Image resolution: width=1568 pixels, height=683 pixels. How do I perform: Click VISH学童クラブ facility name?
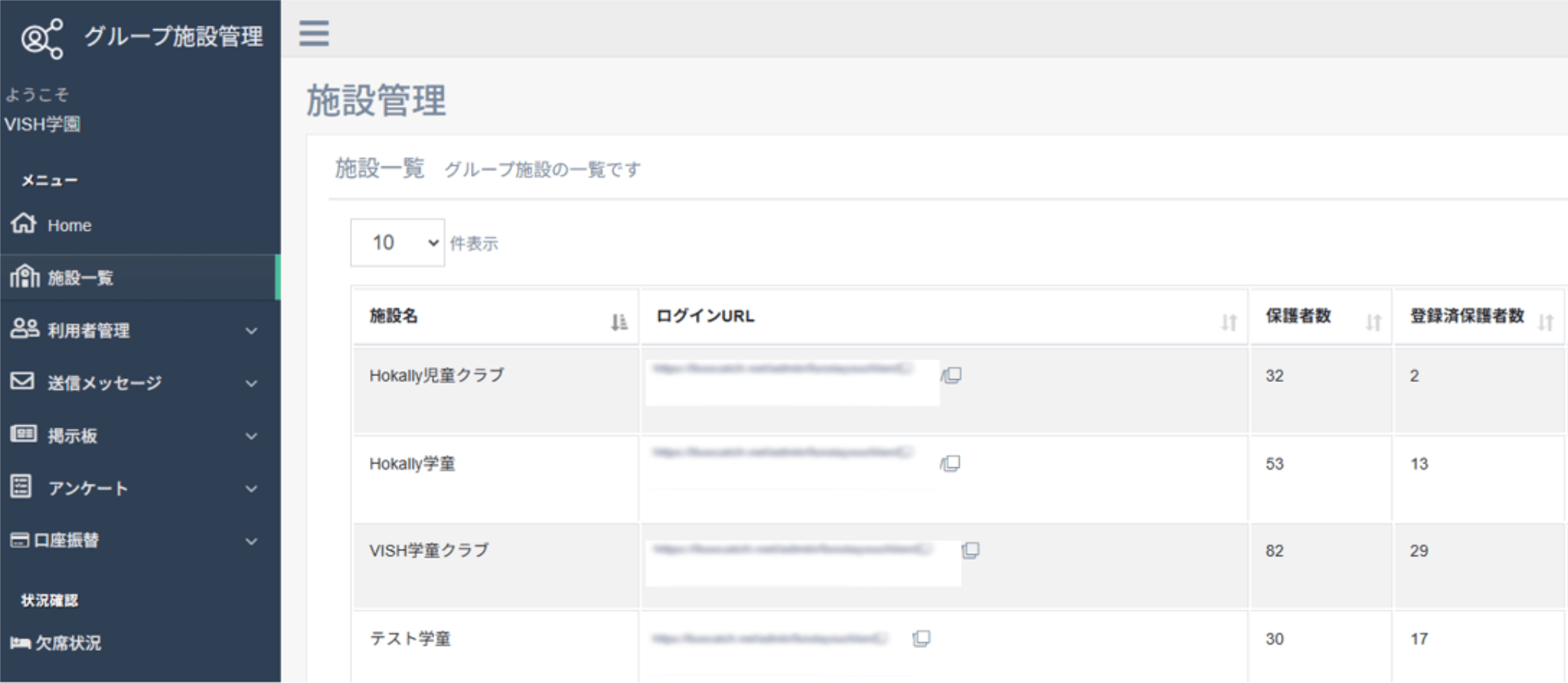click(x=429, y=550)
